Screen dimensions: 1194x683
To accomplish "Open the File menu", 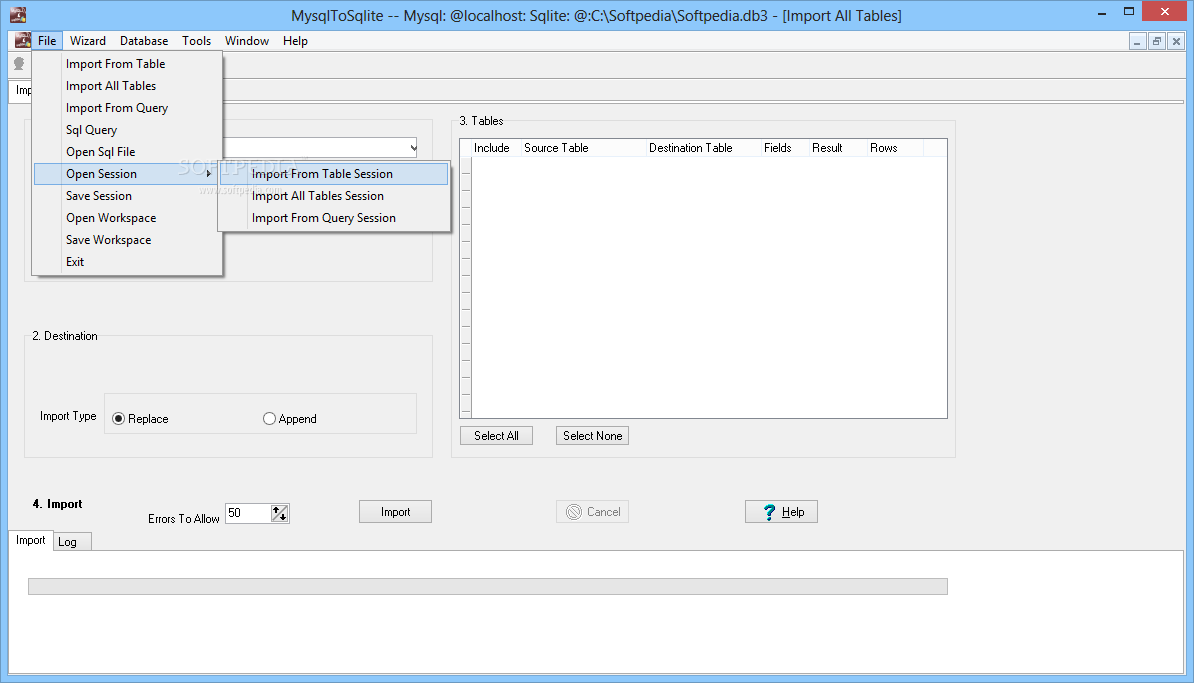I will (x=47, y=41).
